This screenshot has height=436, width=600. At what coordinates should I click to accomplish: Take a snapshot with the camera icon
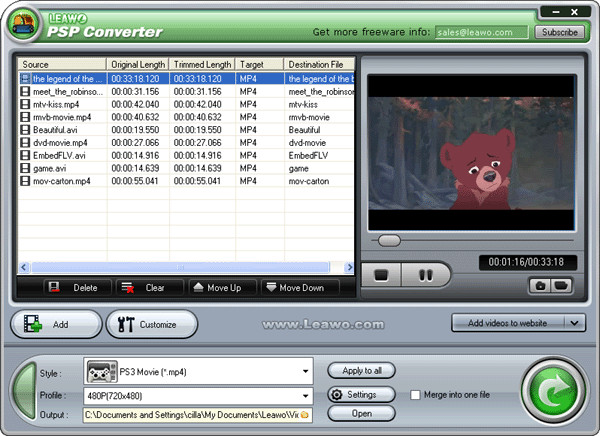tap(540, 286)
